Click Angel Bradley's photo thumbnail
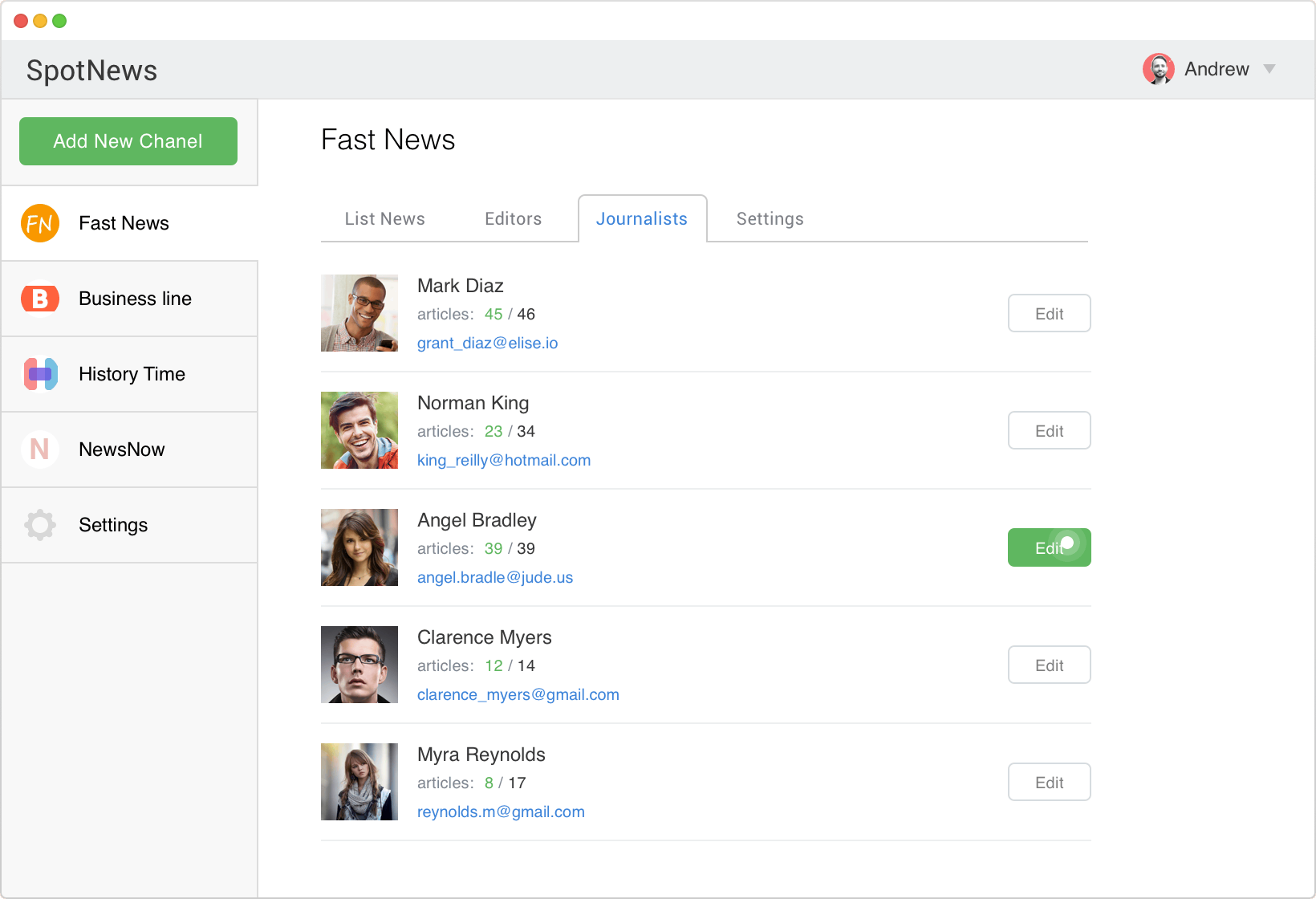 [359, 547]
